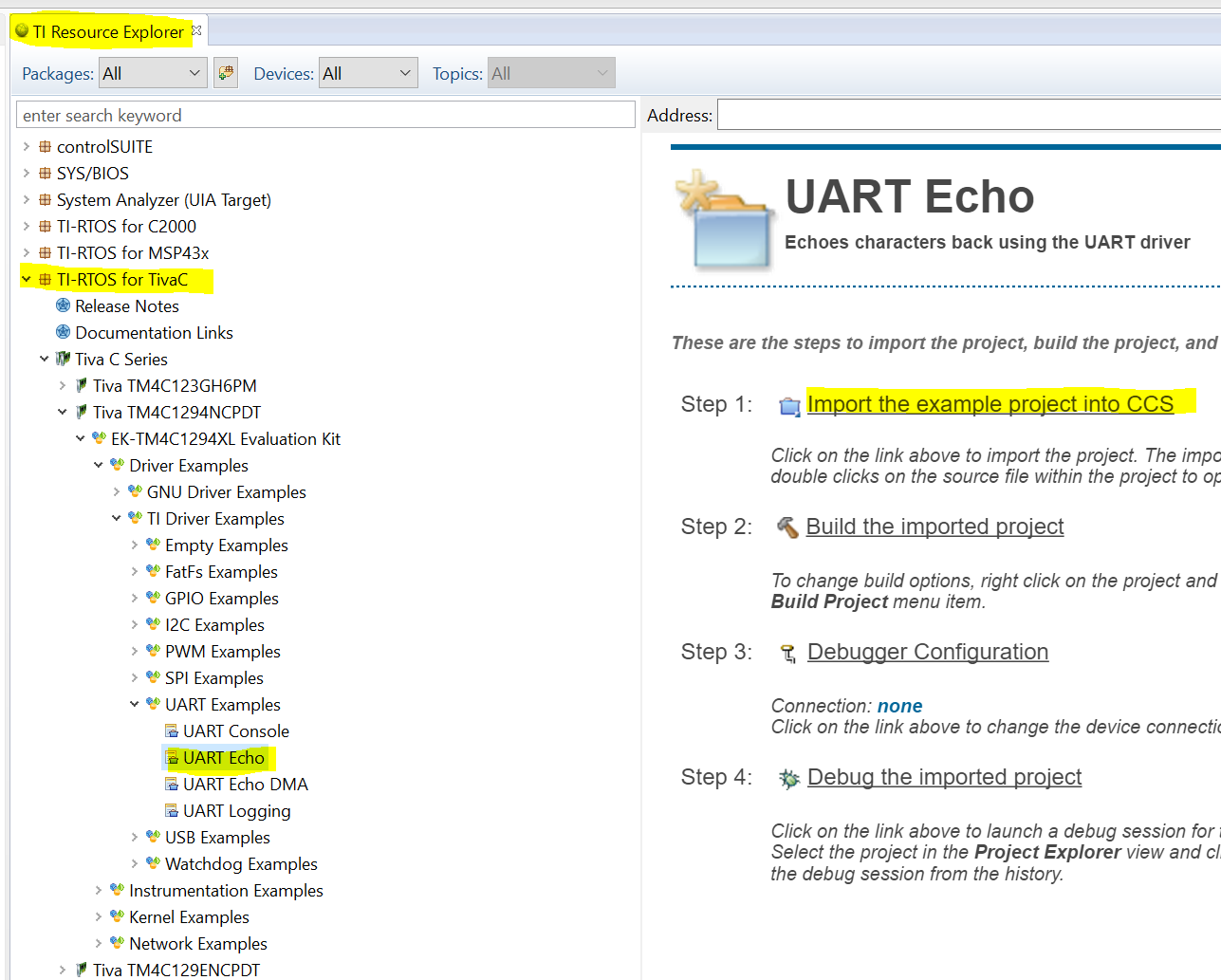Click the Step 1 import folder icon

pos(789,406)
